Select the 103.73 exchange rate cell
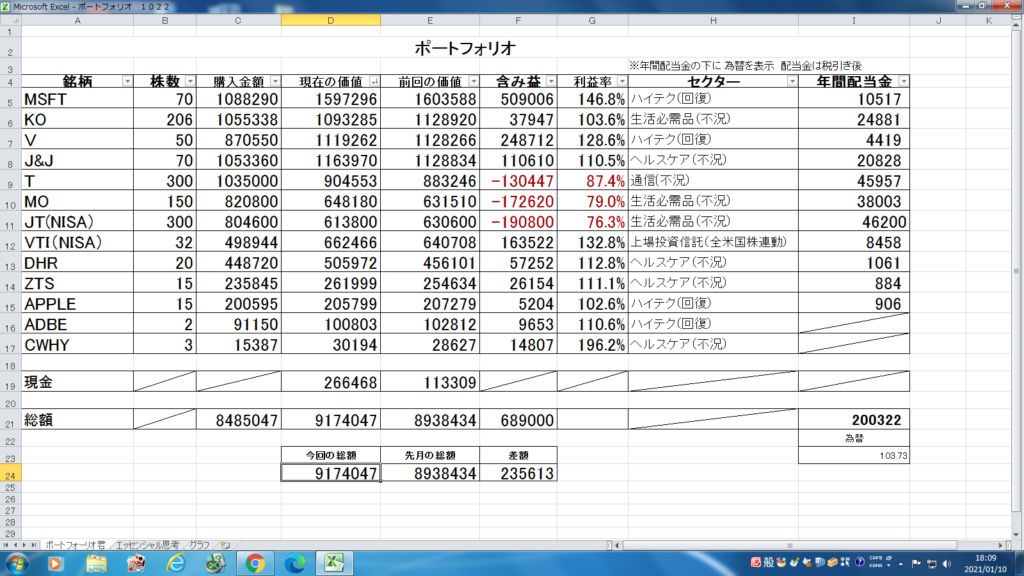1024x576 pixels. (x=854, y=456)
